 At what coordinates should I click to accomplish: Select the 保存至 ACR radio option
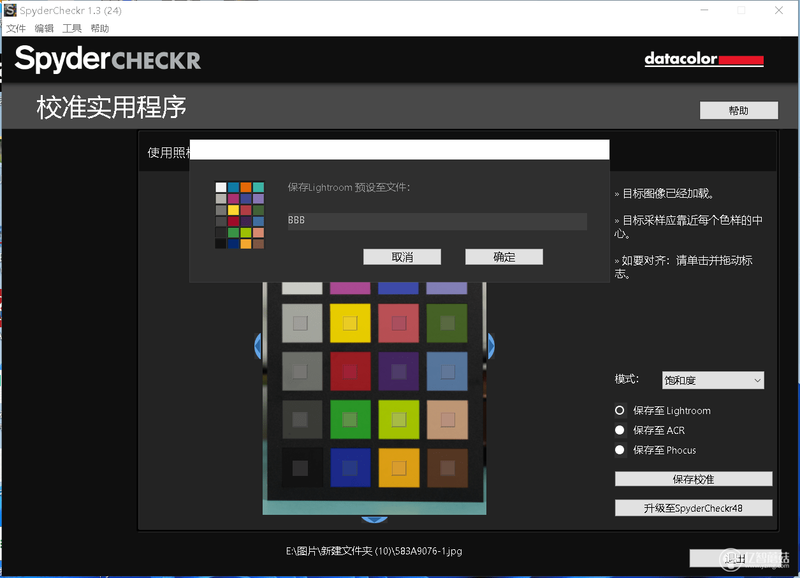620,430
